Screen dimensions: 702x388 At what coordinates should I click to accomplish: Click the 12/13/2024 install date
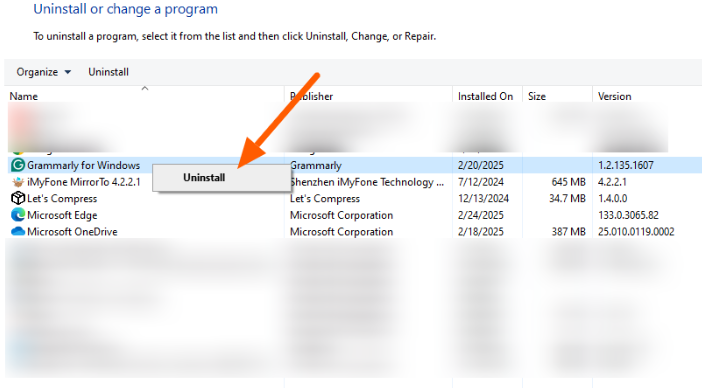[x=483, y=199]
